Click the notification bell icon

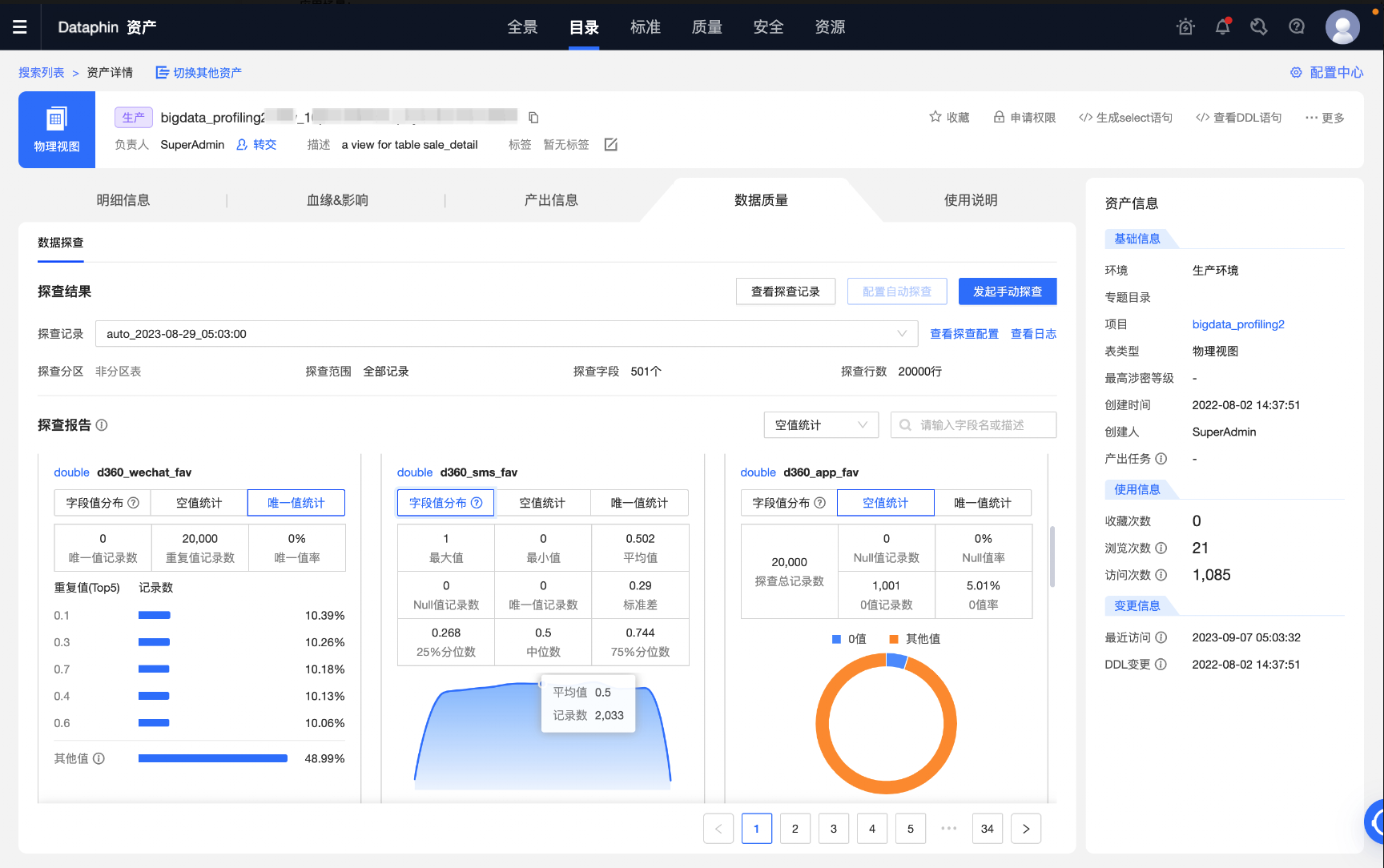1222,26
